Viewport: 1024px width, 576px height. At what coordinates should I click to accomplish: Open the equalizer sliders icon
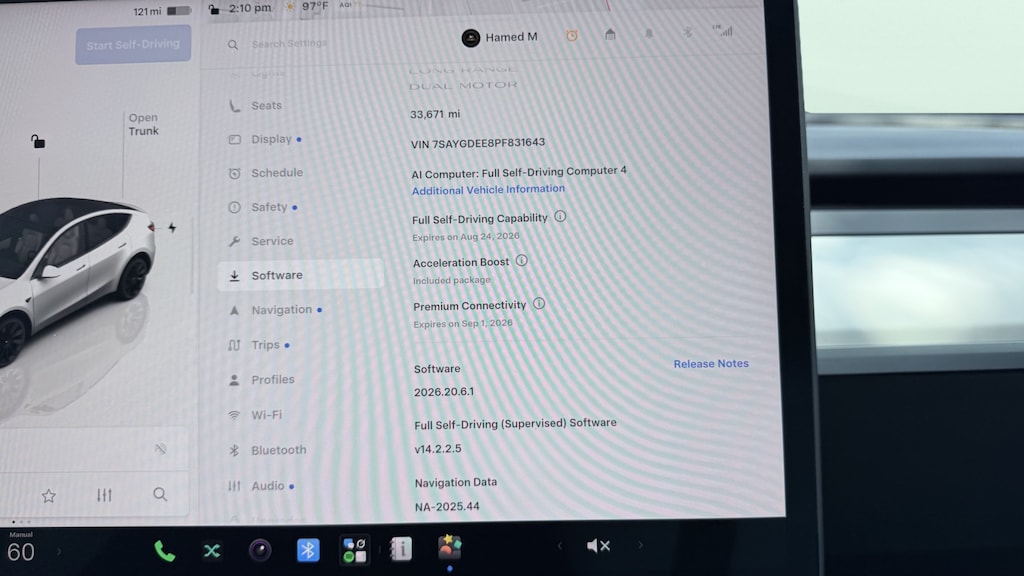click(x=104, y=495)
